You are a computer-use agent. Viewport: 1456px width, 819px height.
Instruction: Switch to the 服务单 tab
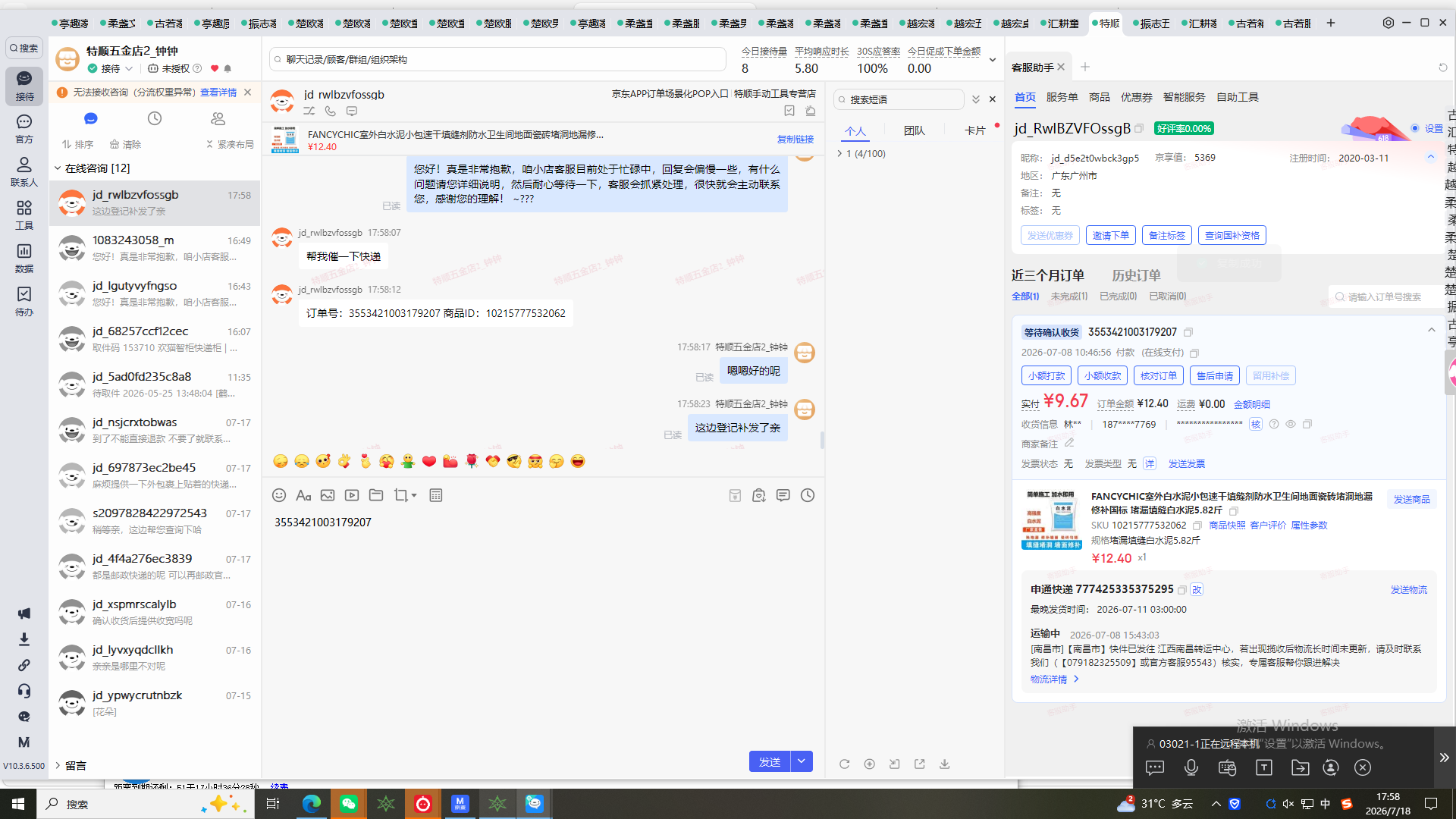[1062, 97]
